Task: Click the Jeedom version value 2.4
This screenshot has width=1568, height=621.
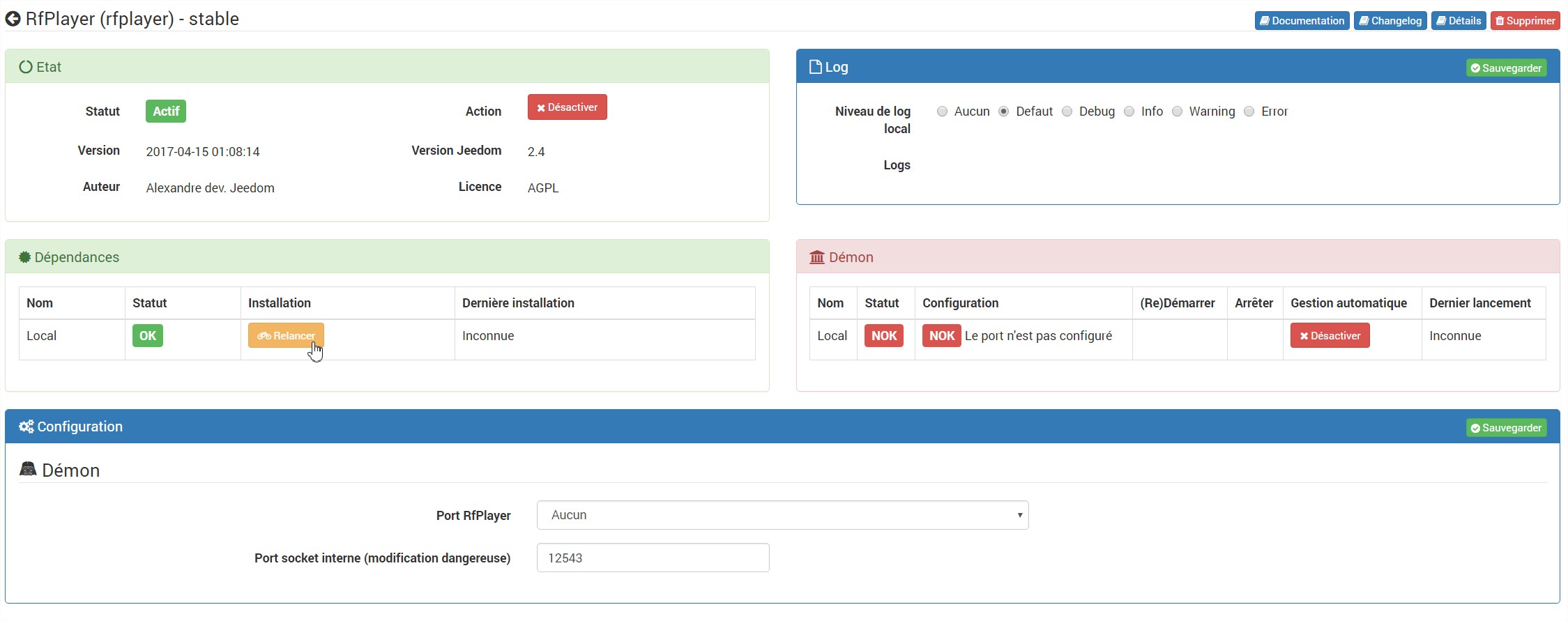Action: (x=536, y=152)
